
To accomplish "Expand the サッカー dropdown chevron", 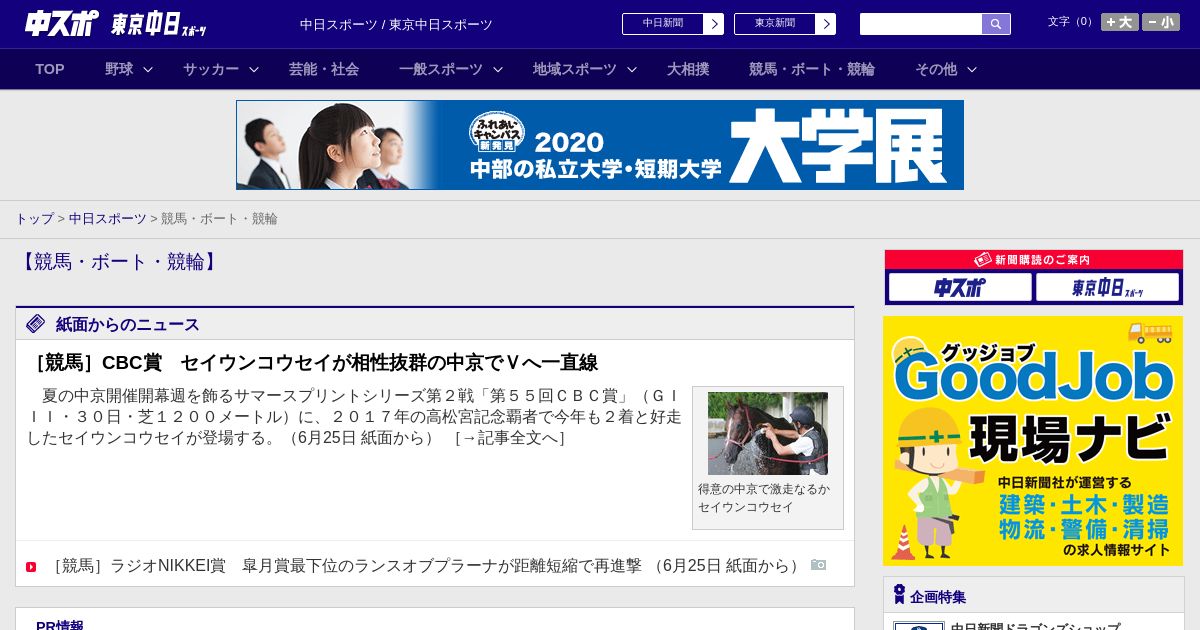I will [254, 70].
